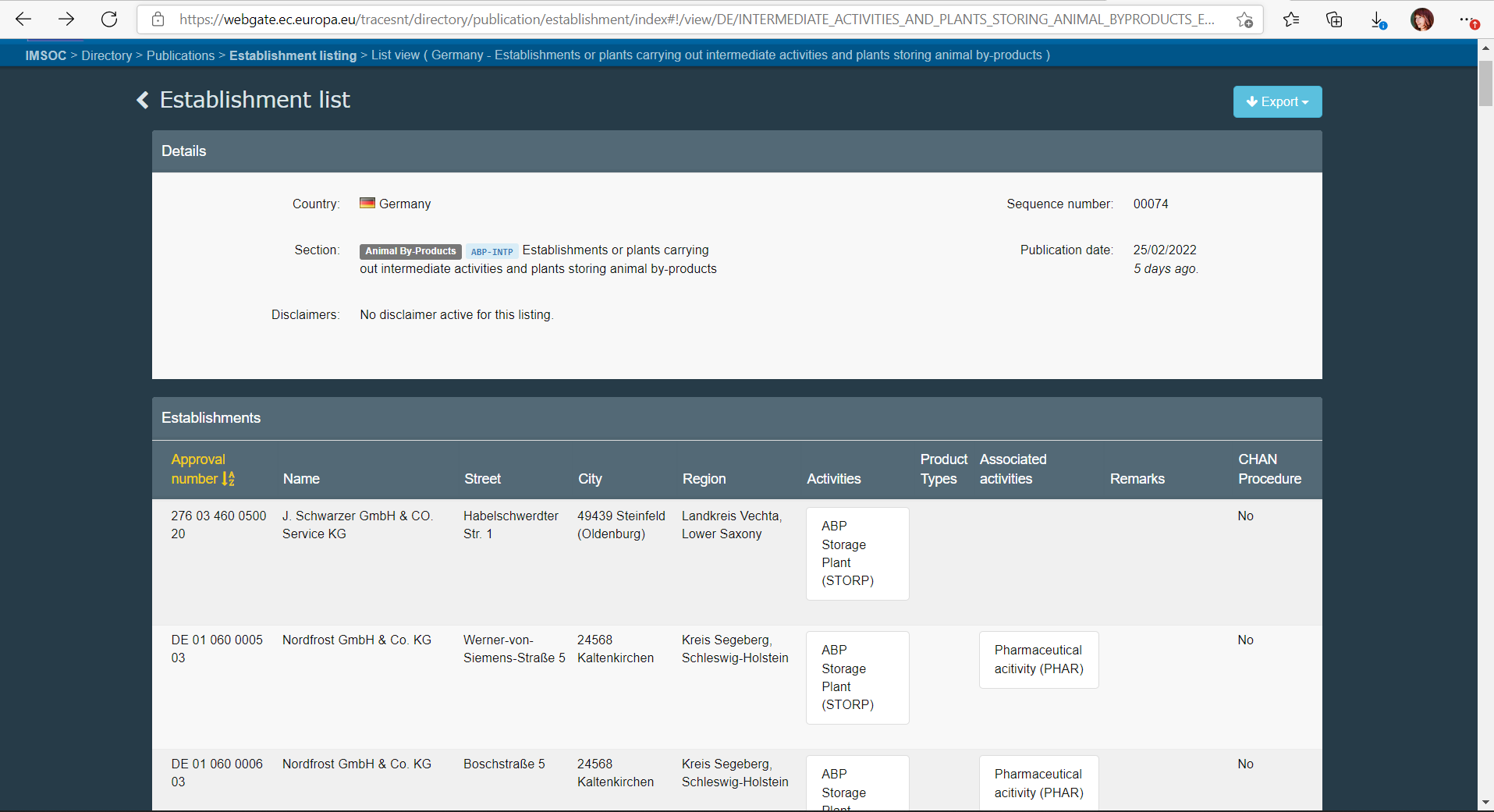Click the Germany flag icon

[x=367, y=203]
